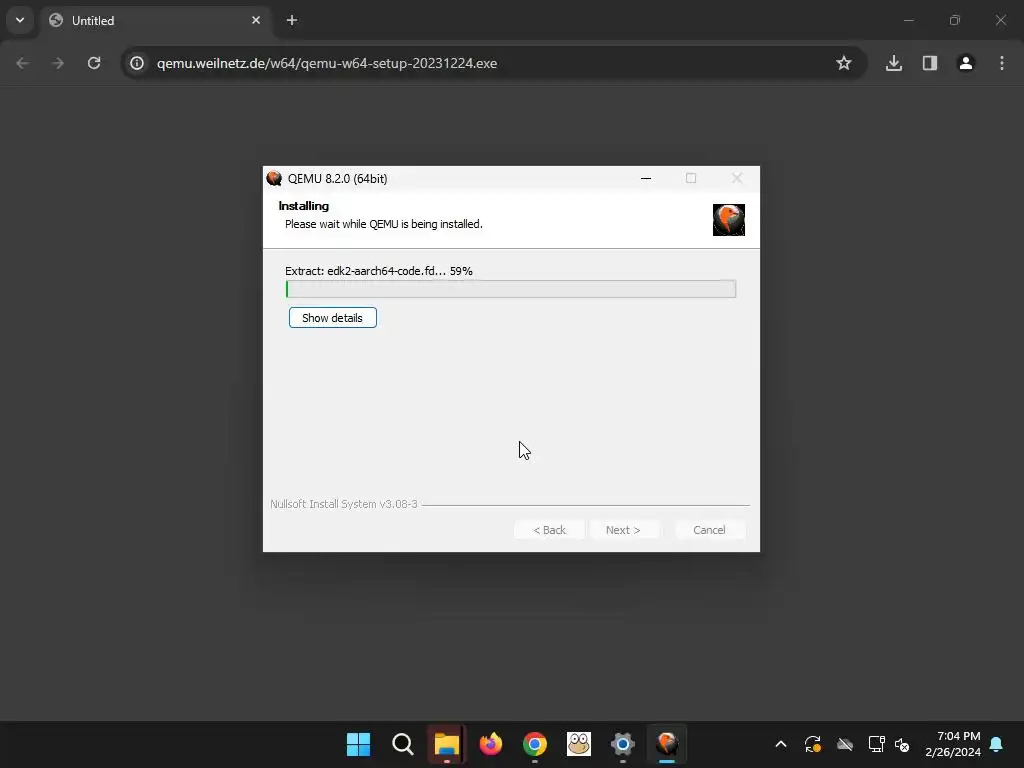Click the greyed Next > button
Image resolution: width=1024 pixels, height=768 pixels.
click(x=623, y=530)
